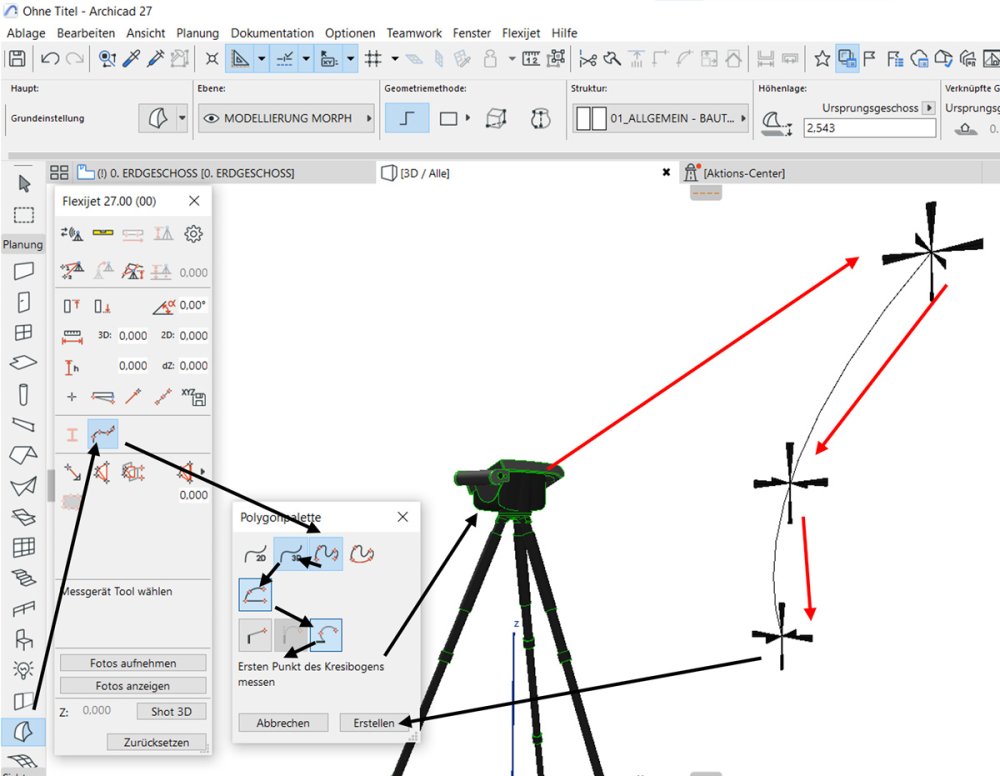Select the closed polygon mode icon

tap(362, 553)
